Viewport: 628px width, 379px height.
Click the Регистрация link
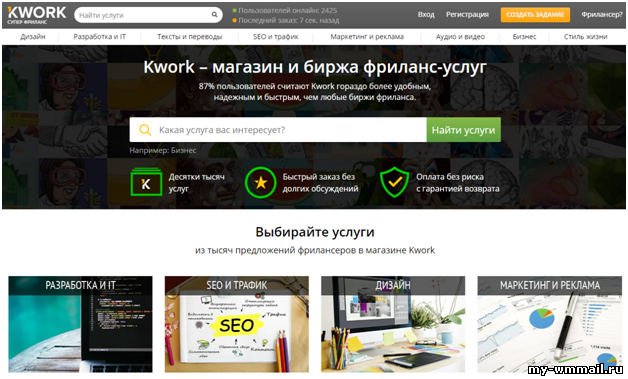click(467, 14)
